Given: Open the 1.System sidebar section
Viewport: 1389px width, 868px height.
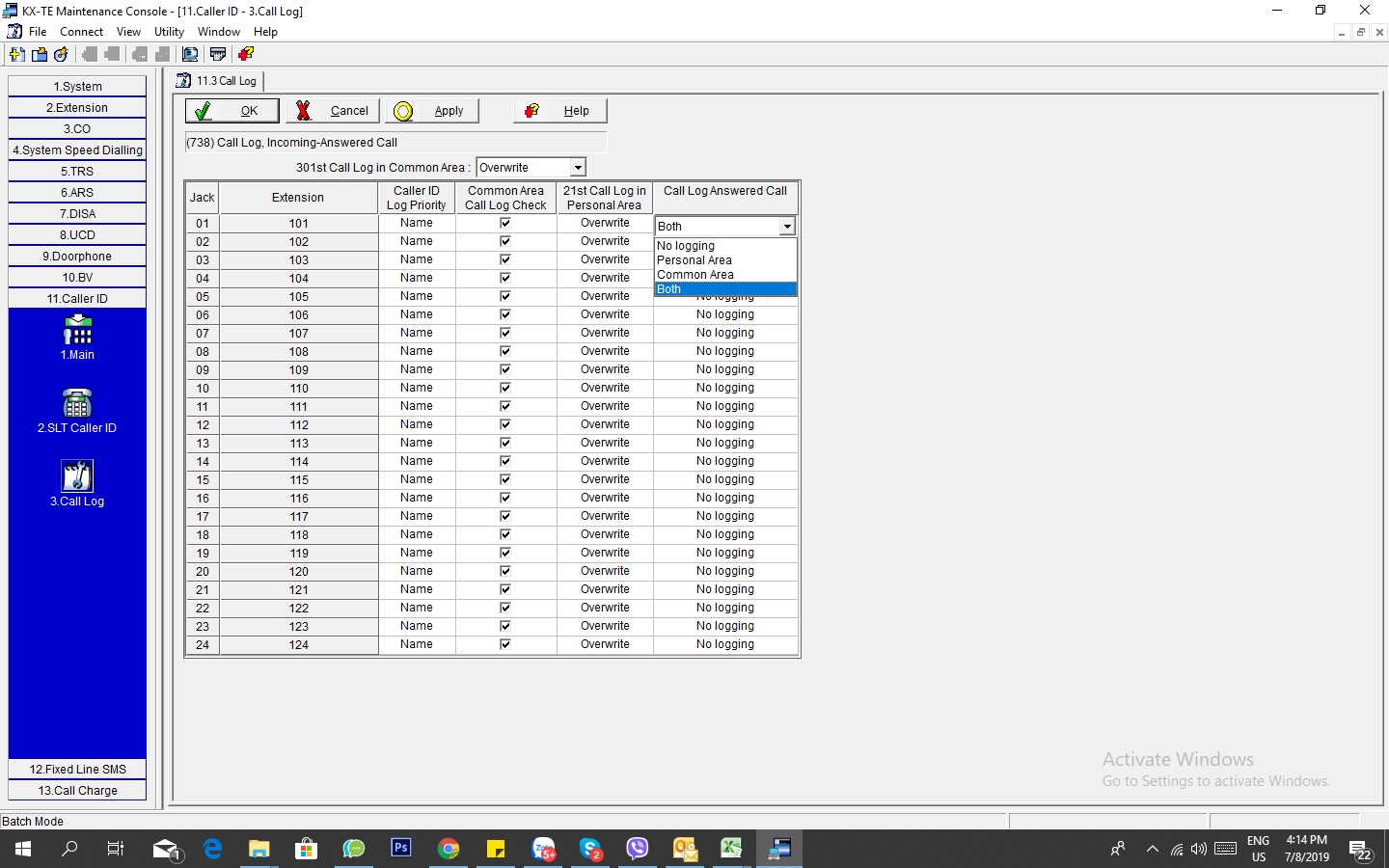Looking at the screenshot, I should (77, 86).
